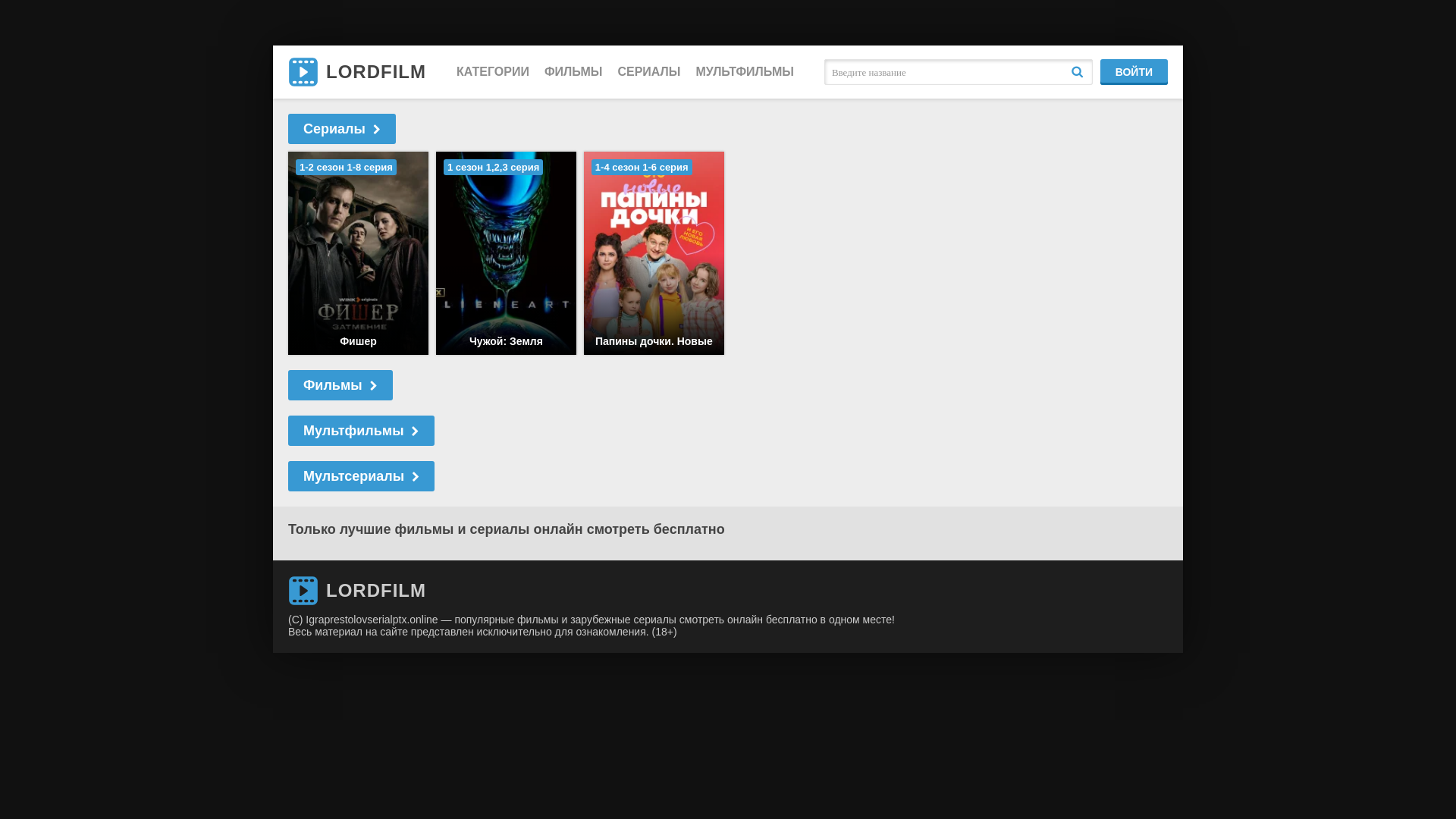This screenshot has height=819, width=1456.
Task: Click the chevron on Сериалы button
Action: [376, 130]
